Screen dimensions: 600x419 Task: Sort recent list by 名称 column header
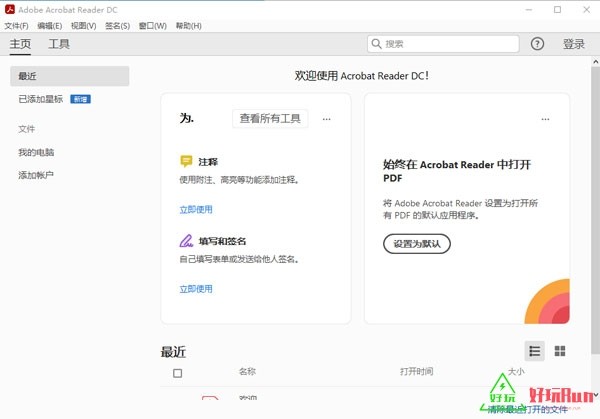(247, 371)
